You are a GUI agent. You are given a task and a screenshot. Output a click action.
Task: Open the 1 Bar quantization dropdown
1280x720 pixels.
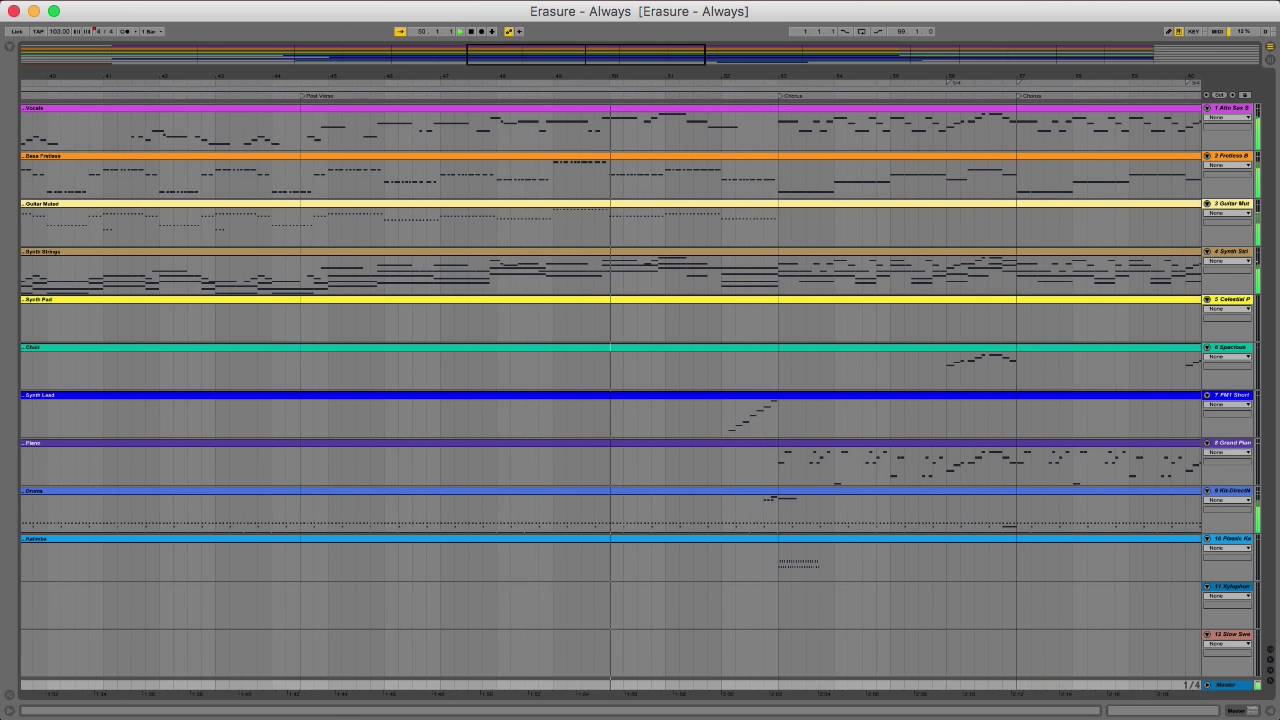click(152, 31)
